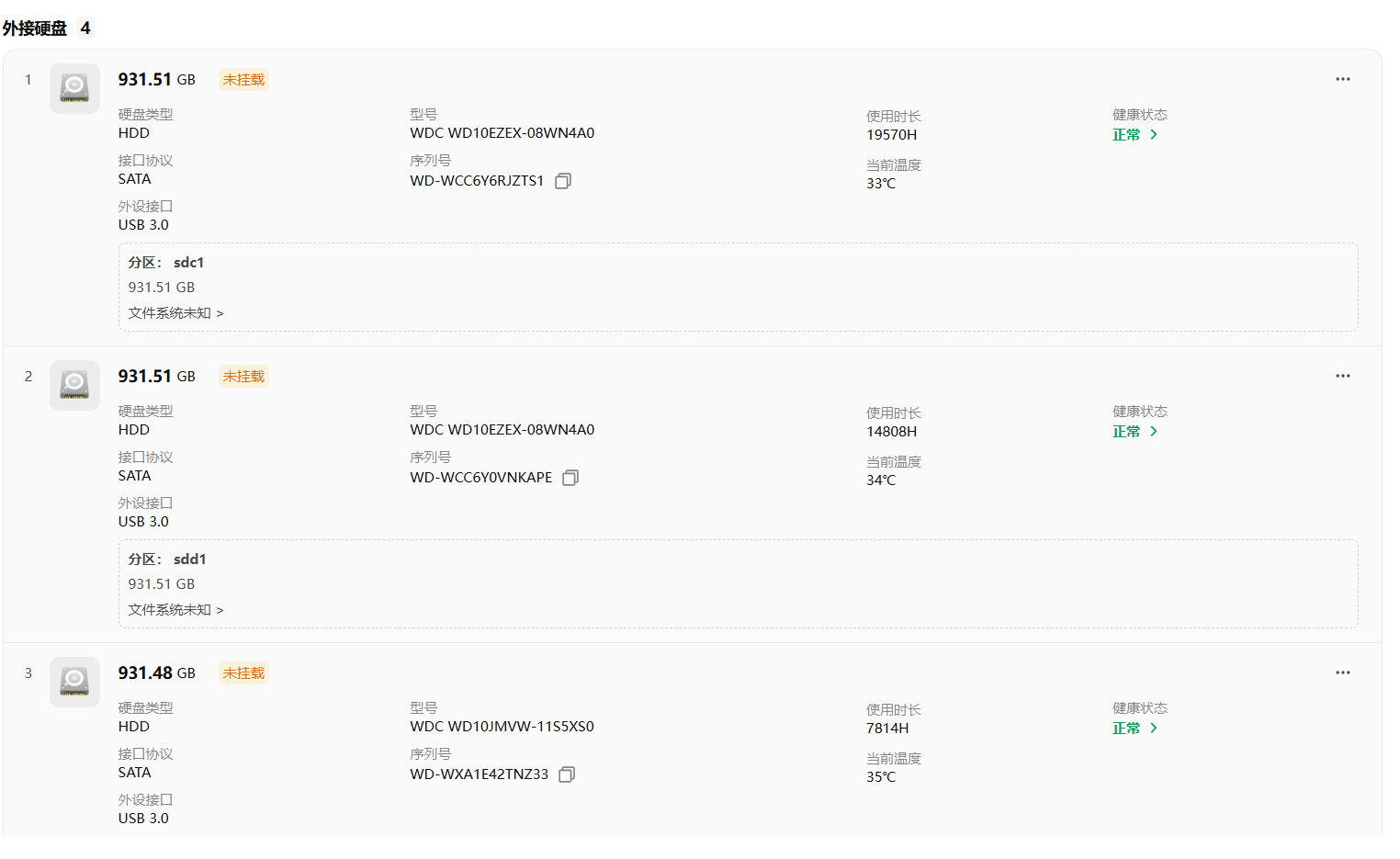Copy serial number WD-WXA1E42TNZ33

click(x=567, y=774)
